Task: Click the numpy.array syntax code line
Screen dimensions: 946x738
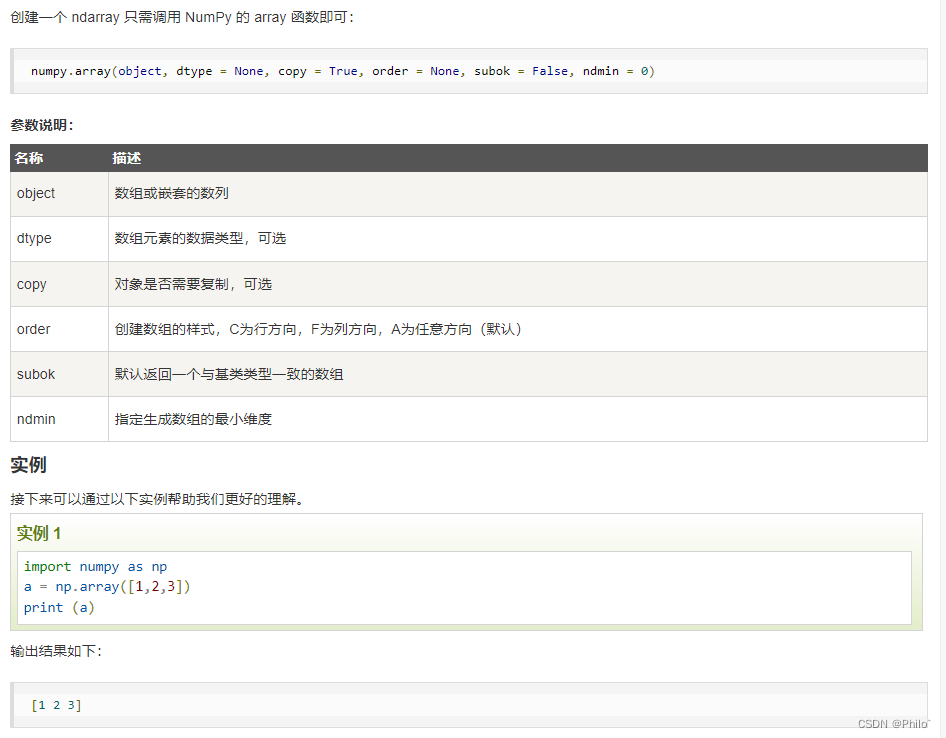Action: [x=343, y=71]
